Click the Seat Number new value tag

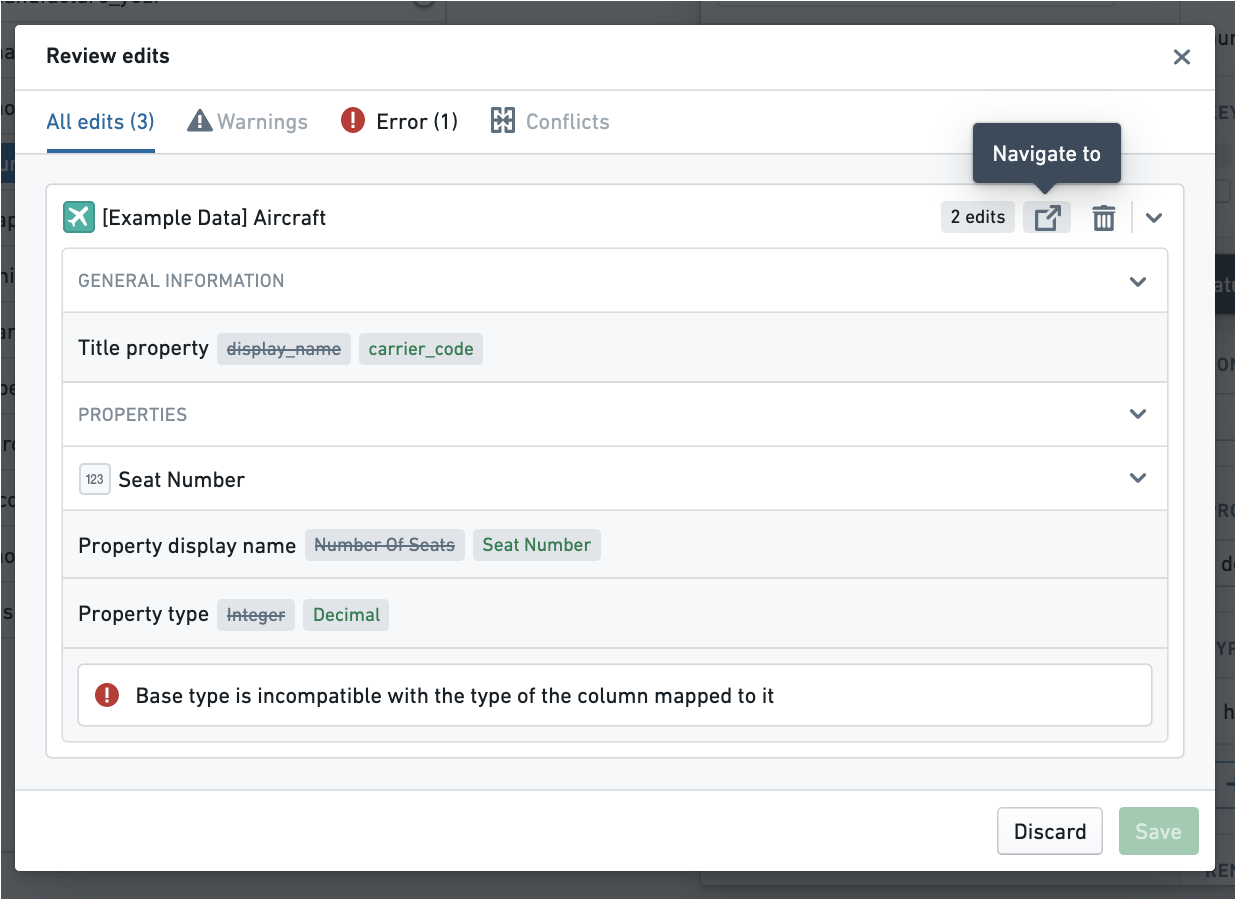(x=537, y=545)
